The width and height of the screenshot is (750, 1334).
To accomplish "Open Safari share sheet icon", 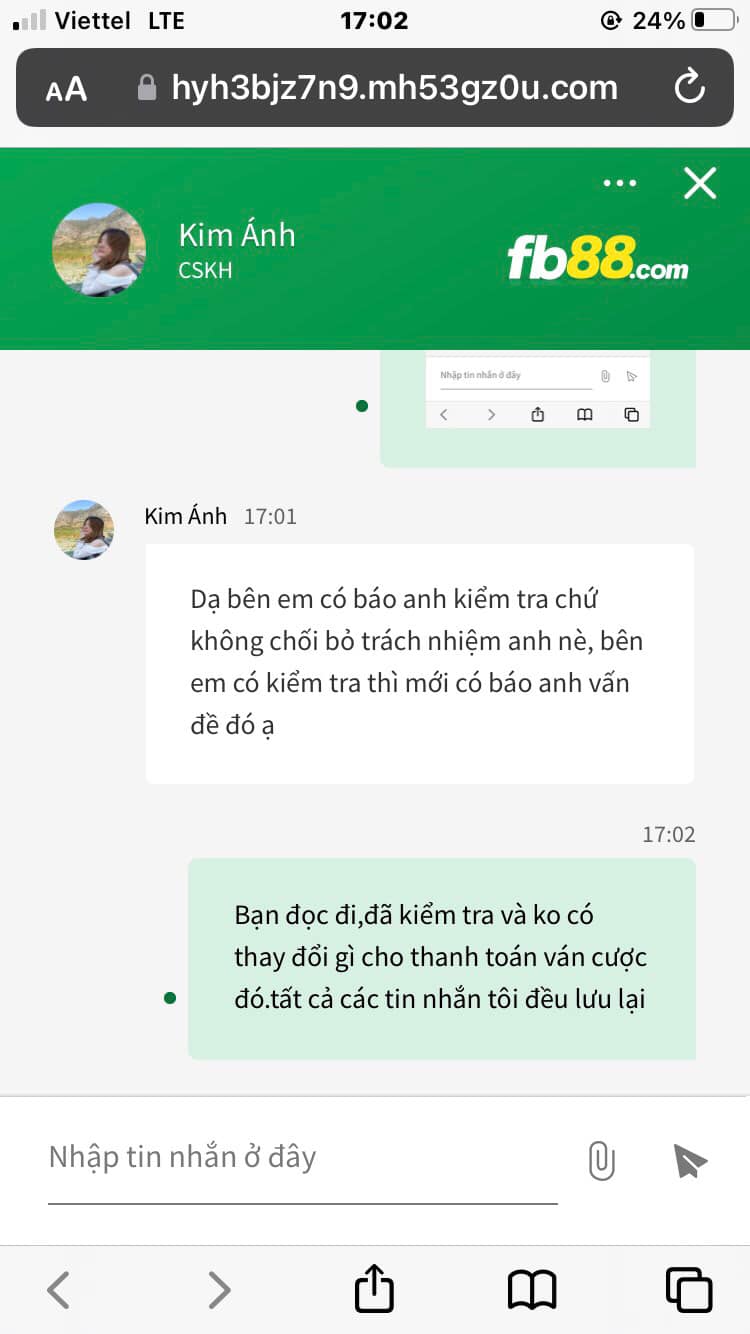I will [374, 1287].
